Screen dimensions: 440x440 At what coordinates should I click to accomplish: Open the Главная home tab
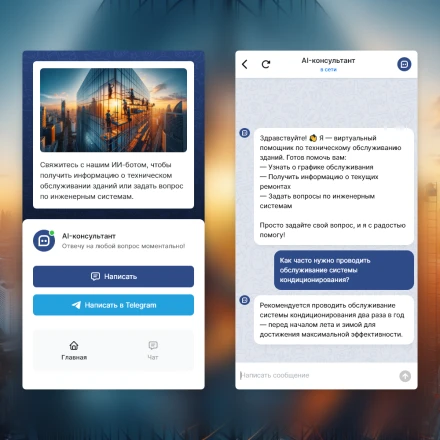[x=74, y=350]
